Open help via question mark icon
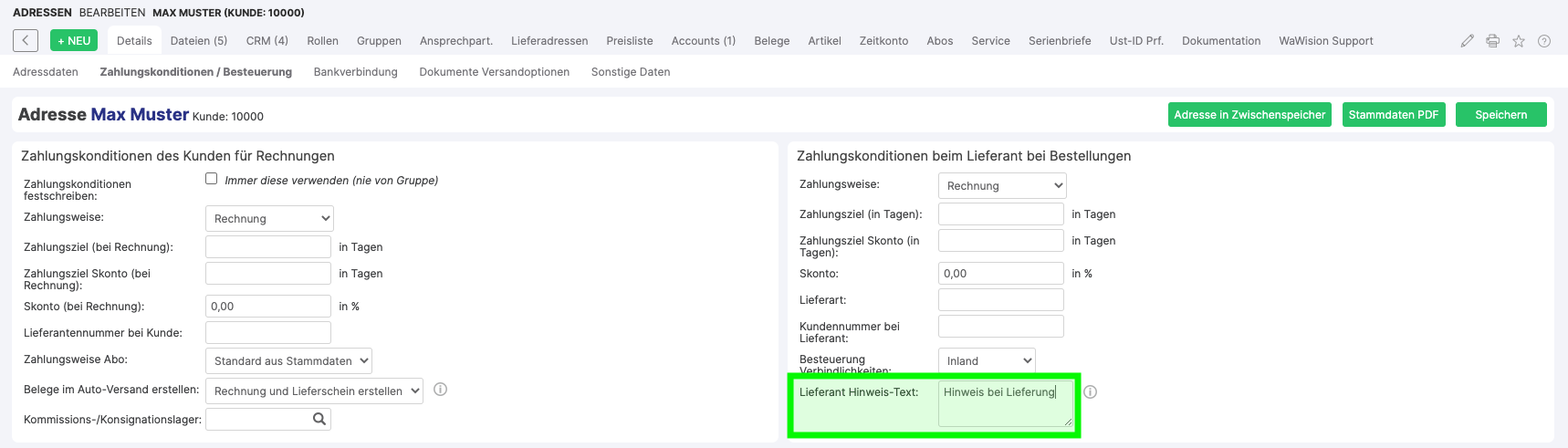The width and height of the screenshot is (1568, 448). [x=1543, y=41]
